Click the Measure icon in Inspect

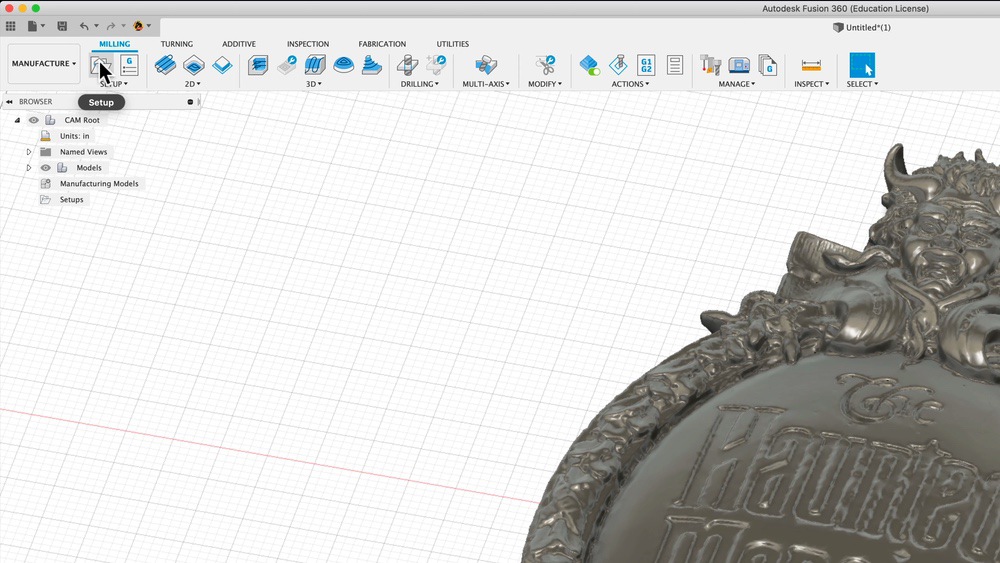point(811,65)
